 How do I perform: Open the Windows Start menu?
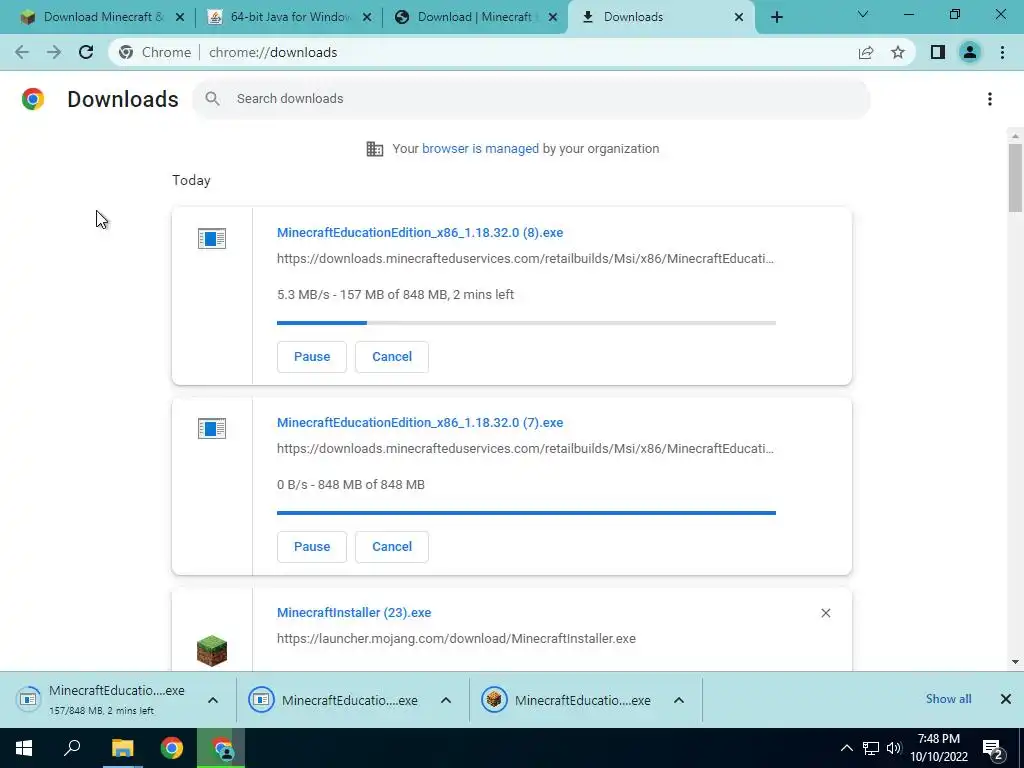(24, 748)
